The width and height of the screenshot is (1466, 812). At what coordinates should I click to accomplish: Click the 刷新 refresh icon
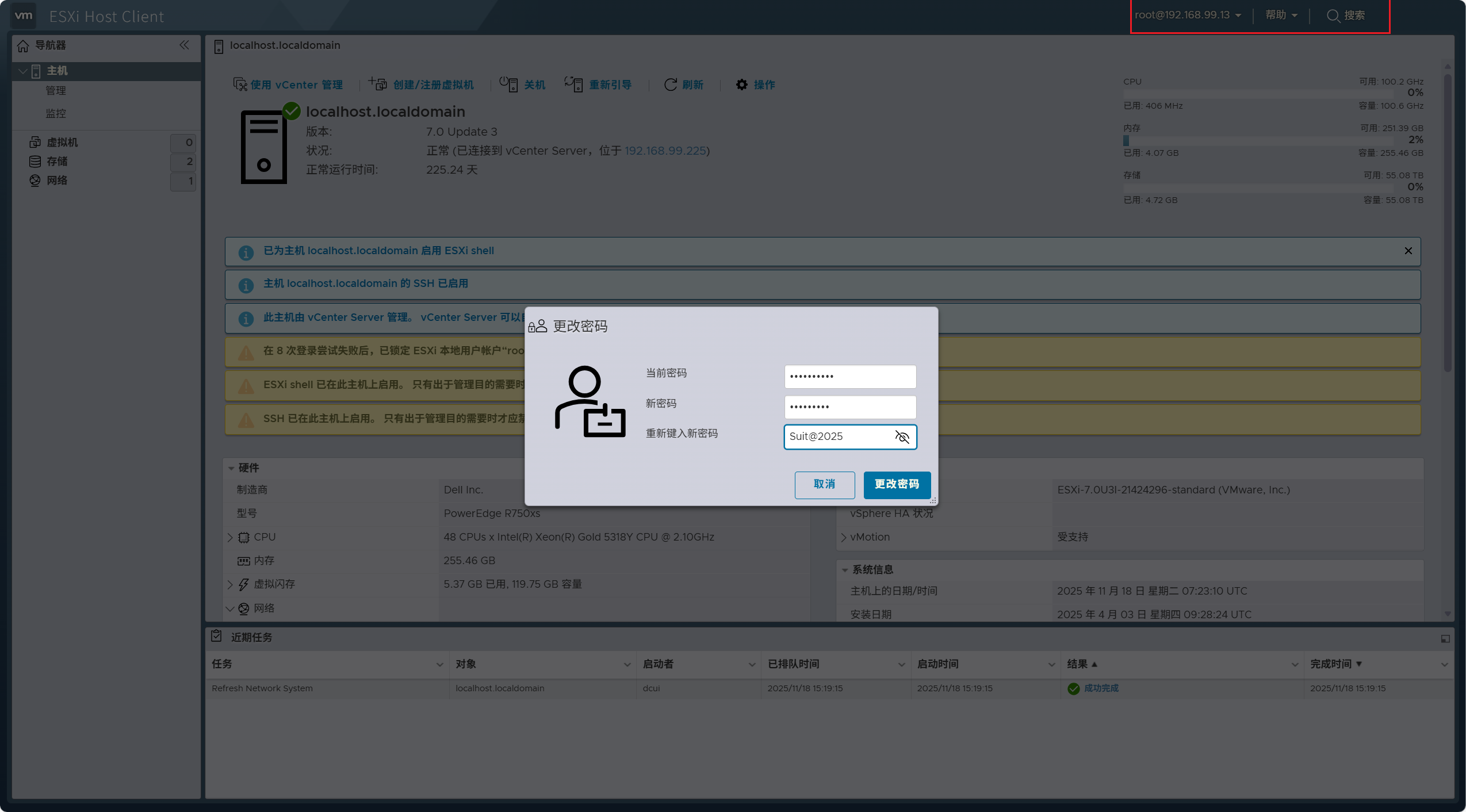pos(670,85)
